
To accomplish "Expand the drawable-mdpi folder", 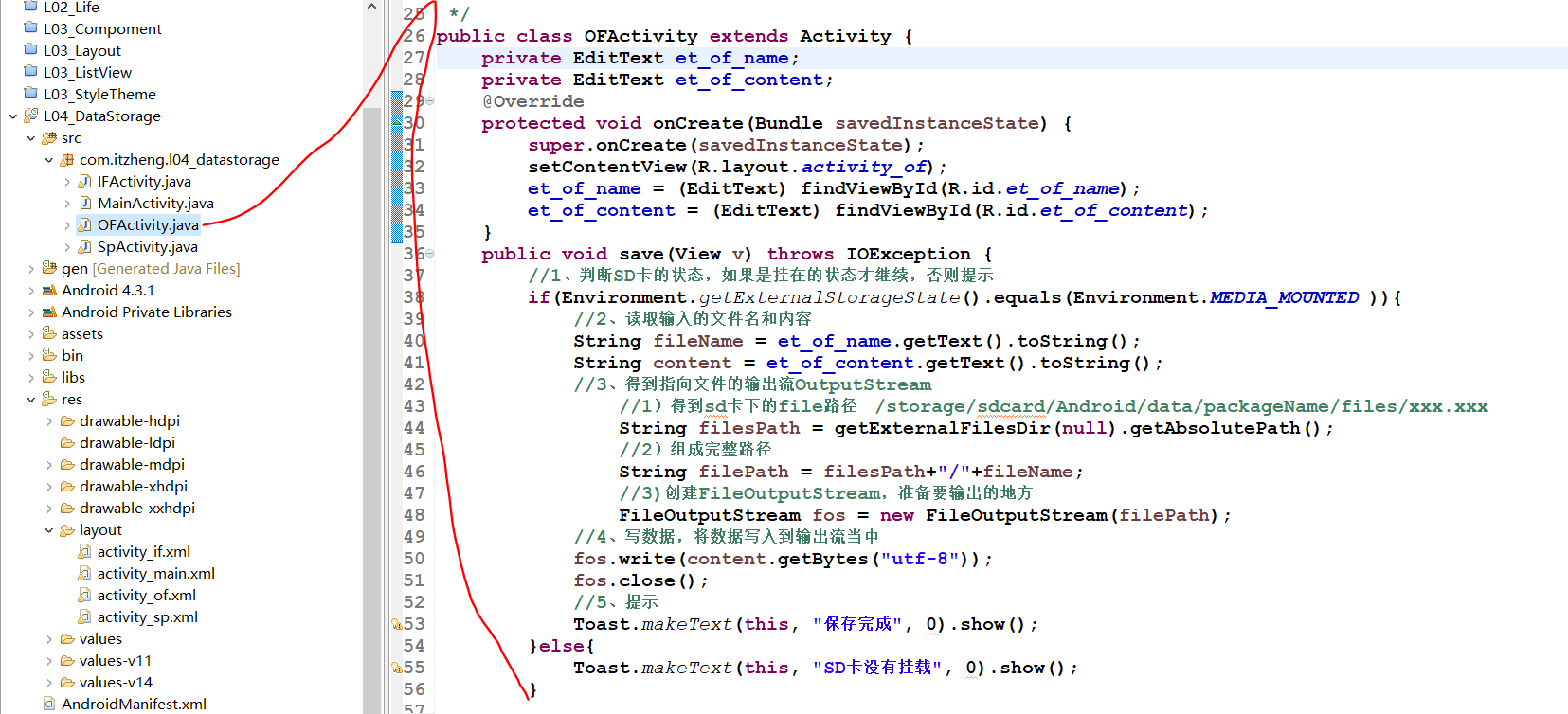I will tap(49, 465).
